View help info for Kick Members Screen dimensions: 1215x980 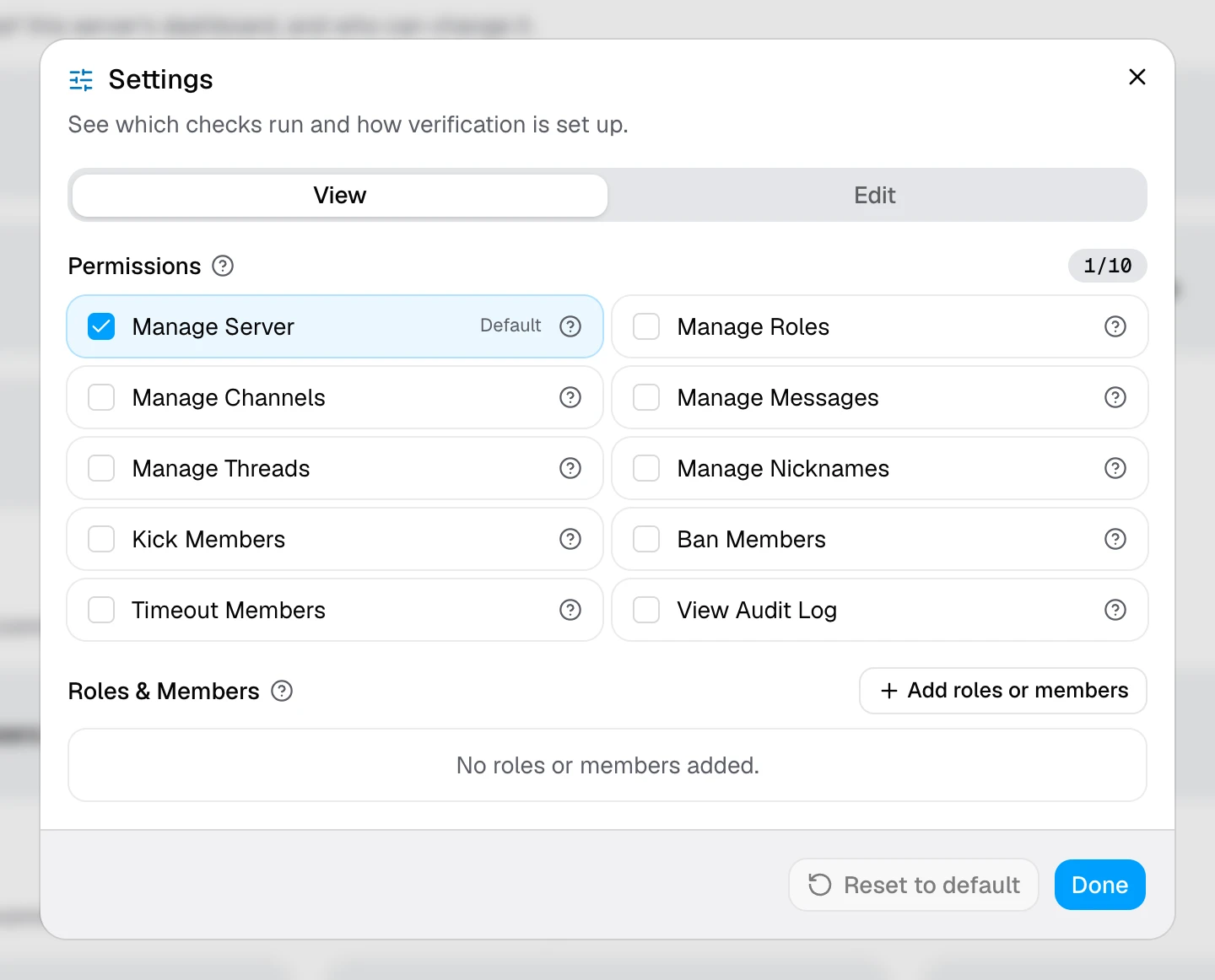click(570, 539)
